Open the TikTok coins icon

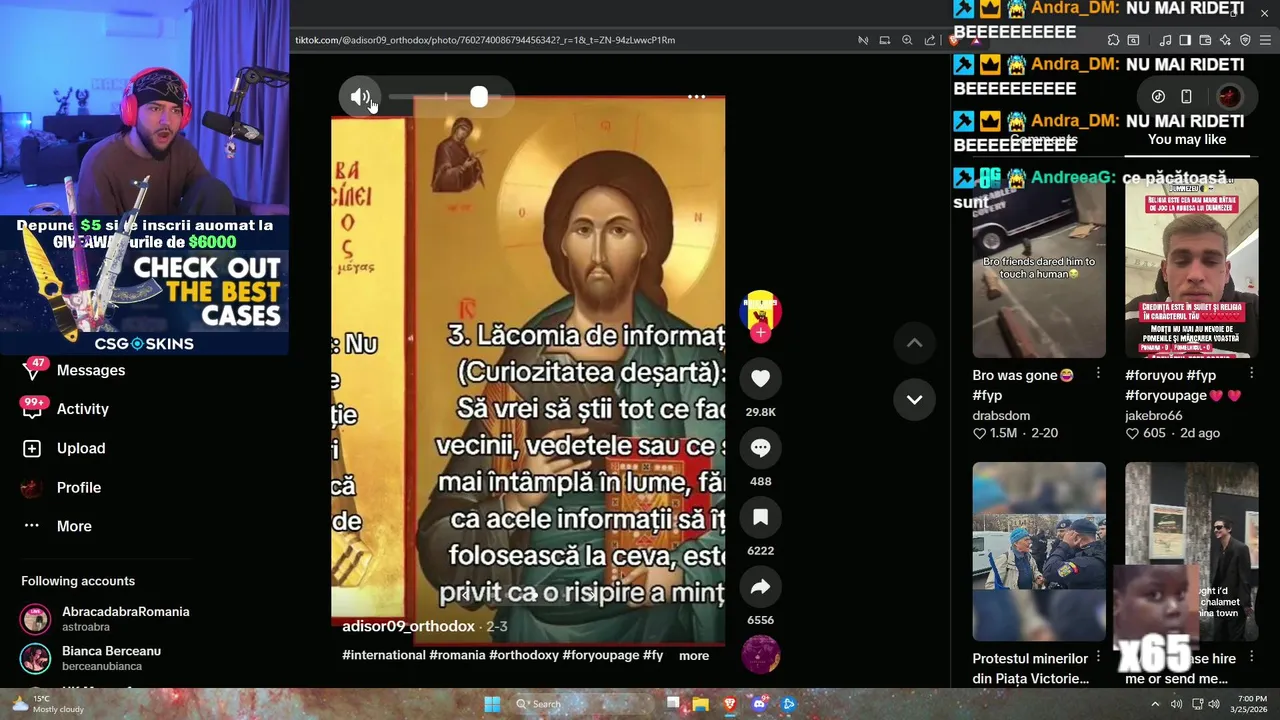tap(1158, 96)
